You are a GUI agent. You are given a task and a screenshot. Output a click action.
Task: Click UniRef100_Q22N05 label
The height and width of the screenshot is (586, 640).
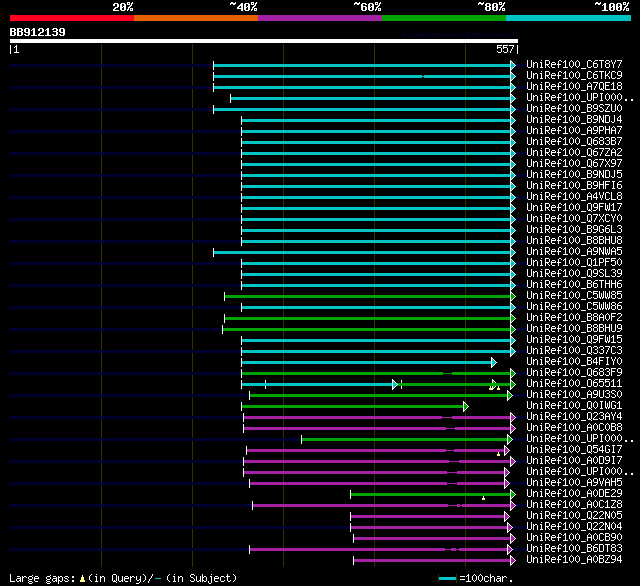click(x=574, y=516)
